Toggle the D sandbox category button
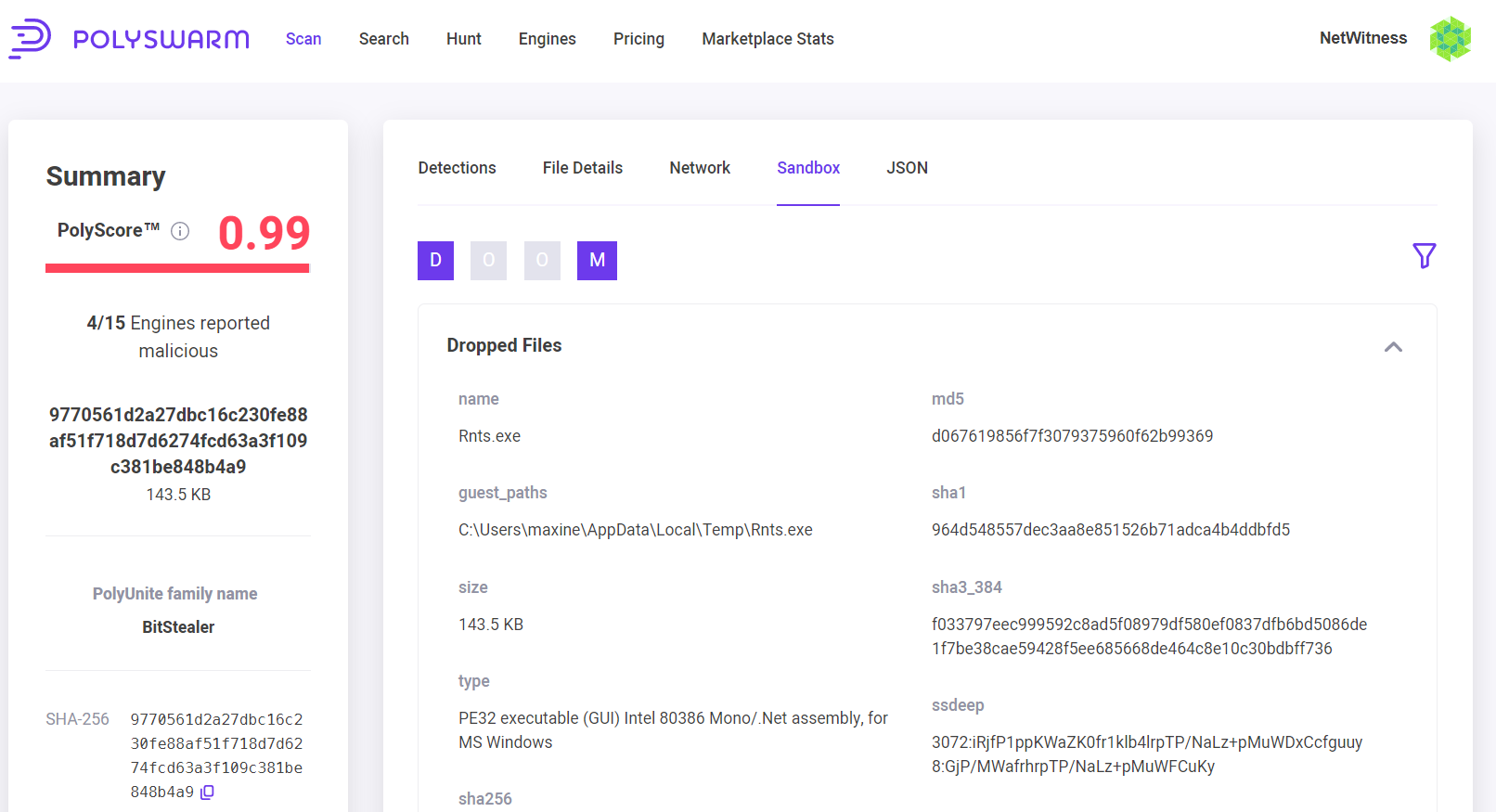 (435, 261)
